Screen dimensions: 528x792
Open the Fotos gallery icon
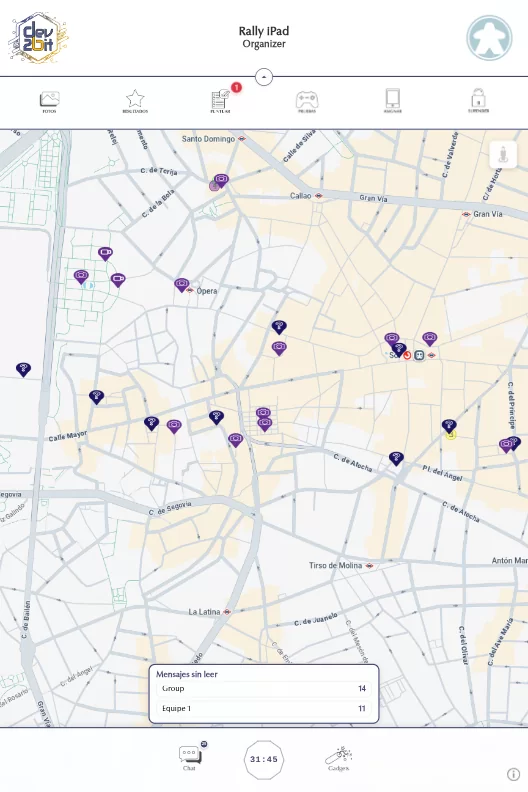[50, 102]
